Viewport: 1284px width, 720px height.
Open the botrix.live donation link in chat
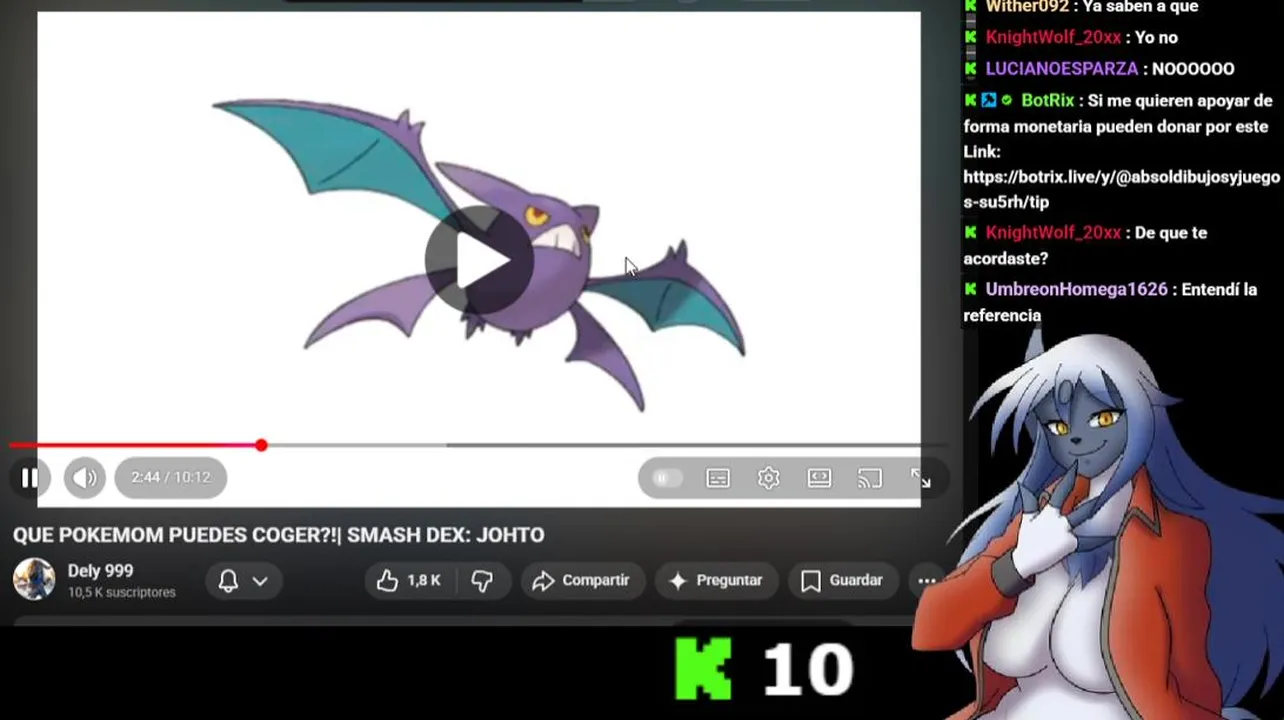[x=1121, y=189]
